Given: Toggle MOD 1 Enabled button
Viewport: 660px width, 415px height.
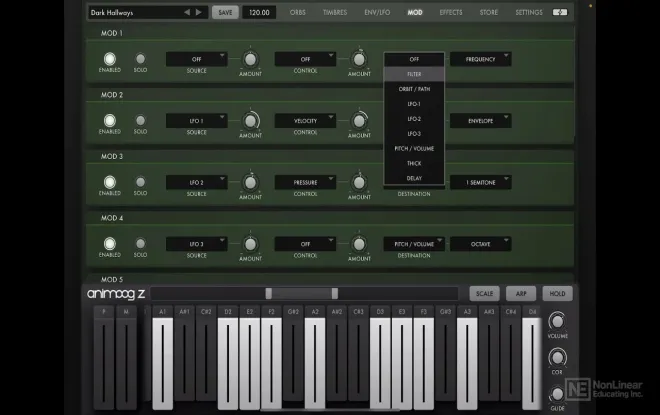Looking at the screenshot, I should click(x=110, y=59).
